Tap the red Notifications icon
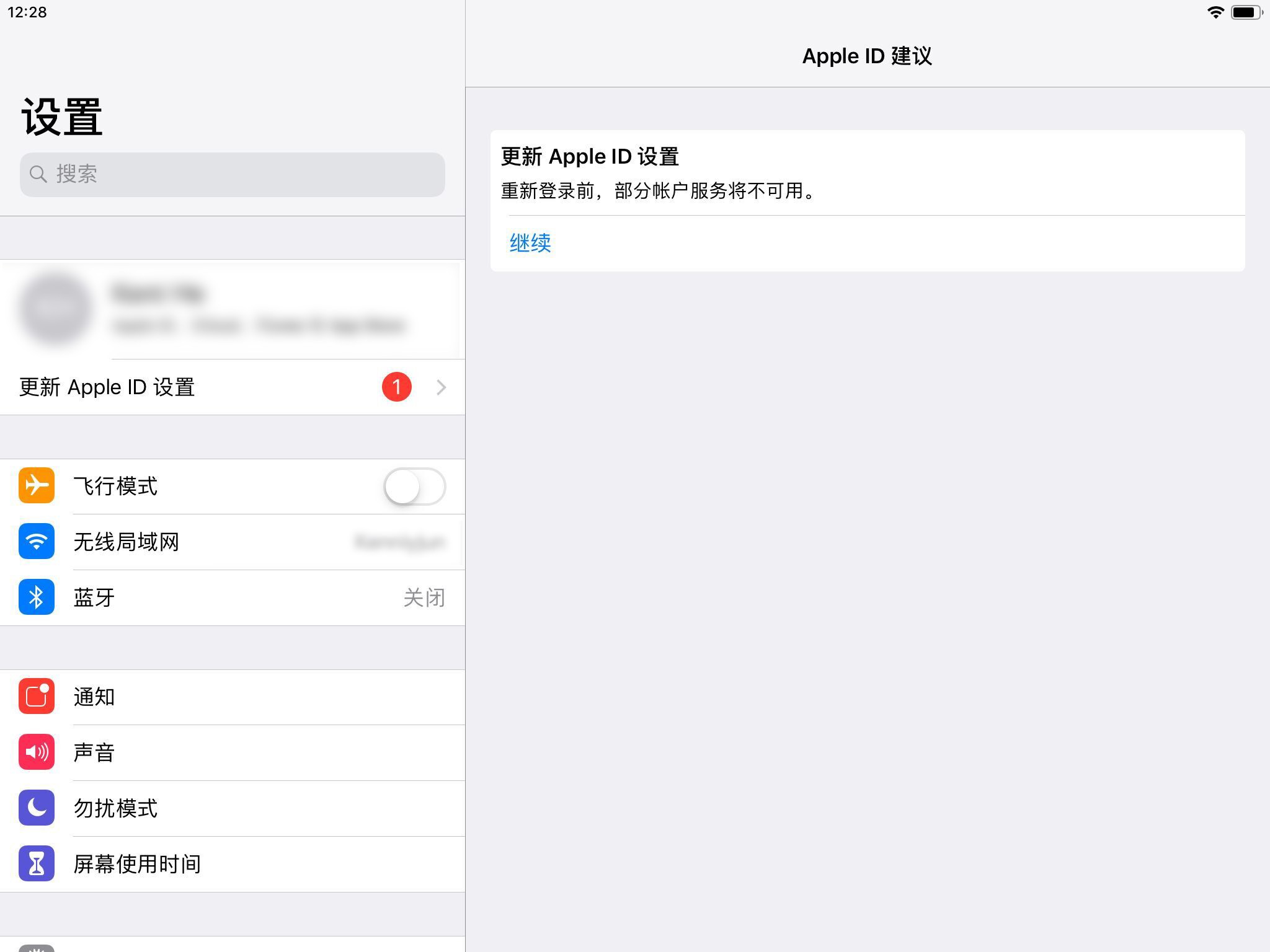 pos(37,696)
